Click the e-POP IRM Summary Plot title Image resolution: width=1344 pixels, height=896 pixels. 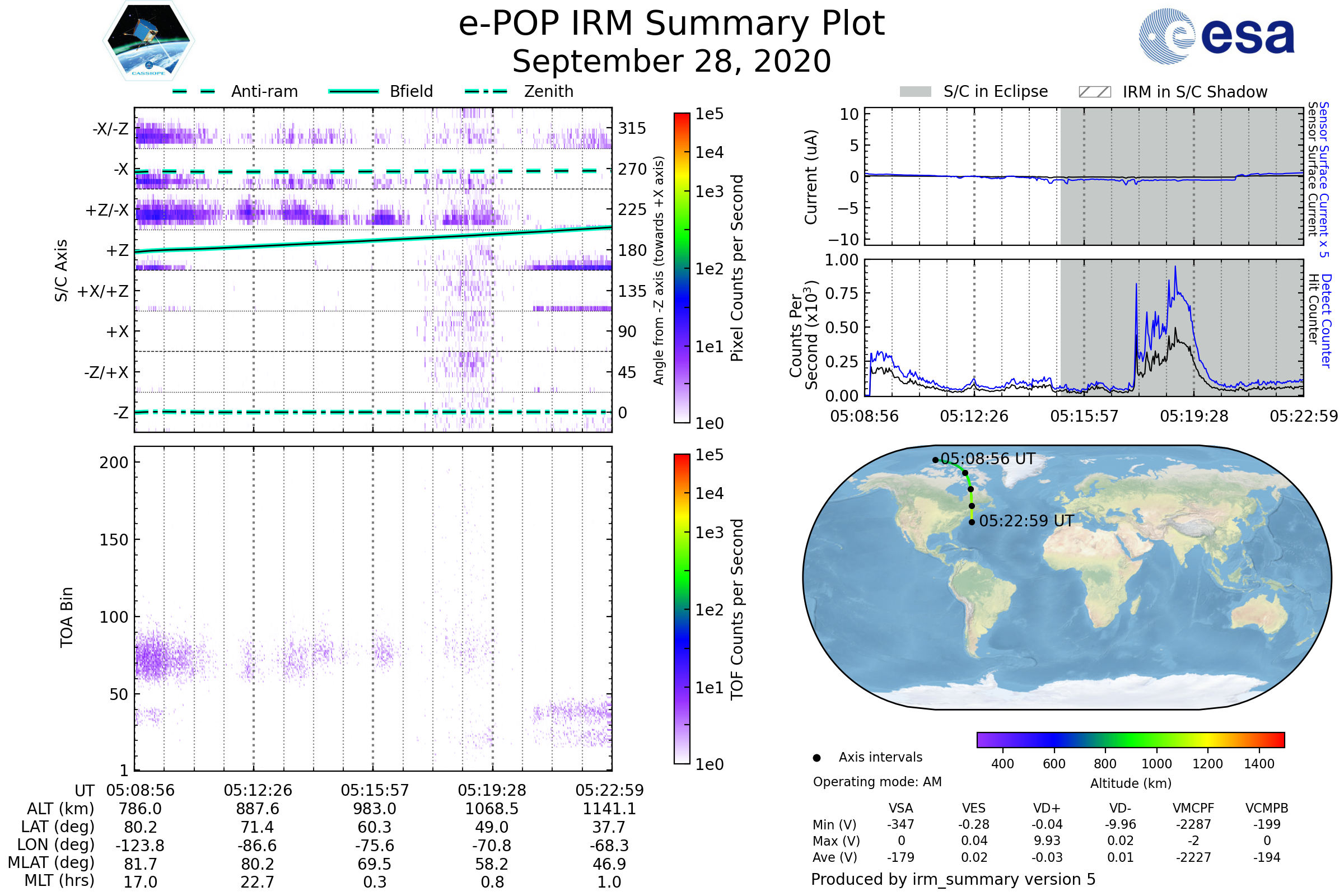[x=671, y=24]
